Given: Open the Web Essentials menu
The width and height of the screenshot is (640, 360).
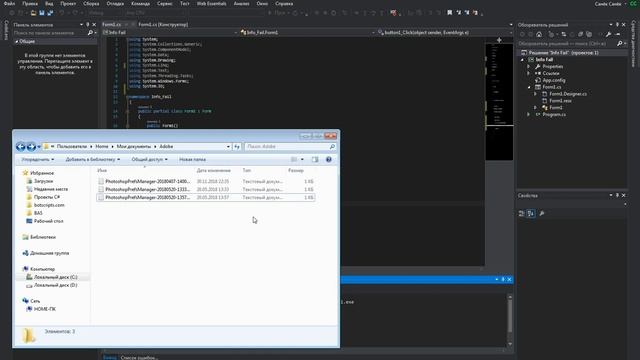Looking at the screenshot, I should click(211, 3).
